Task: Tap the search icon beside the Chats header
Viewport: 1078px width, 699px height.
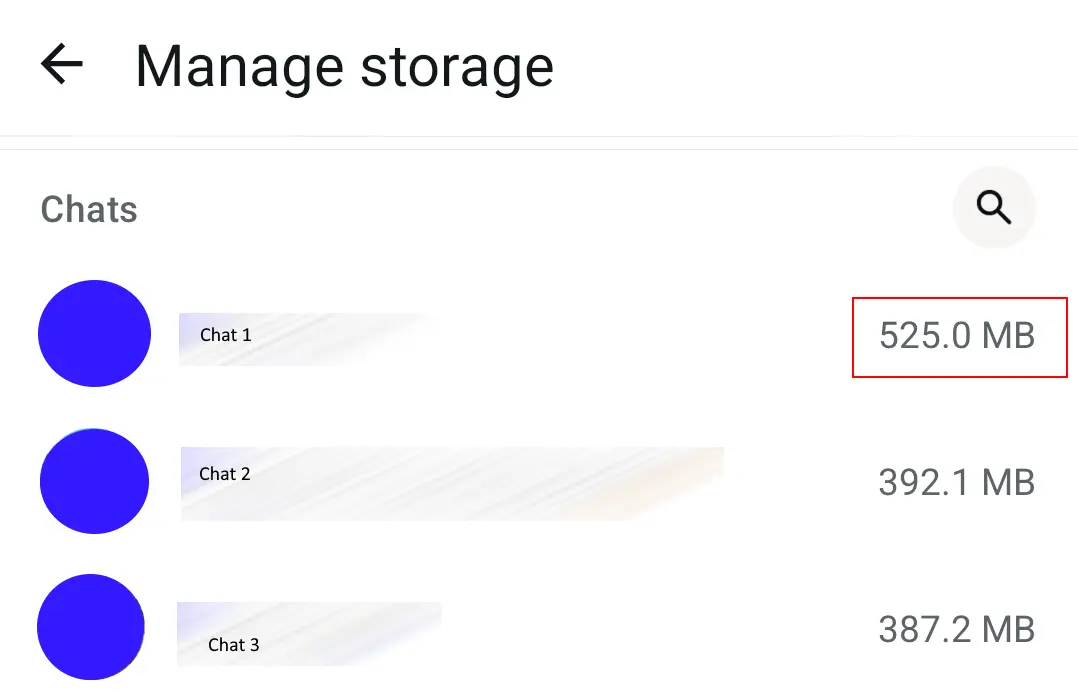Action: click(994, 207)
